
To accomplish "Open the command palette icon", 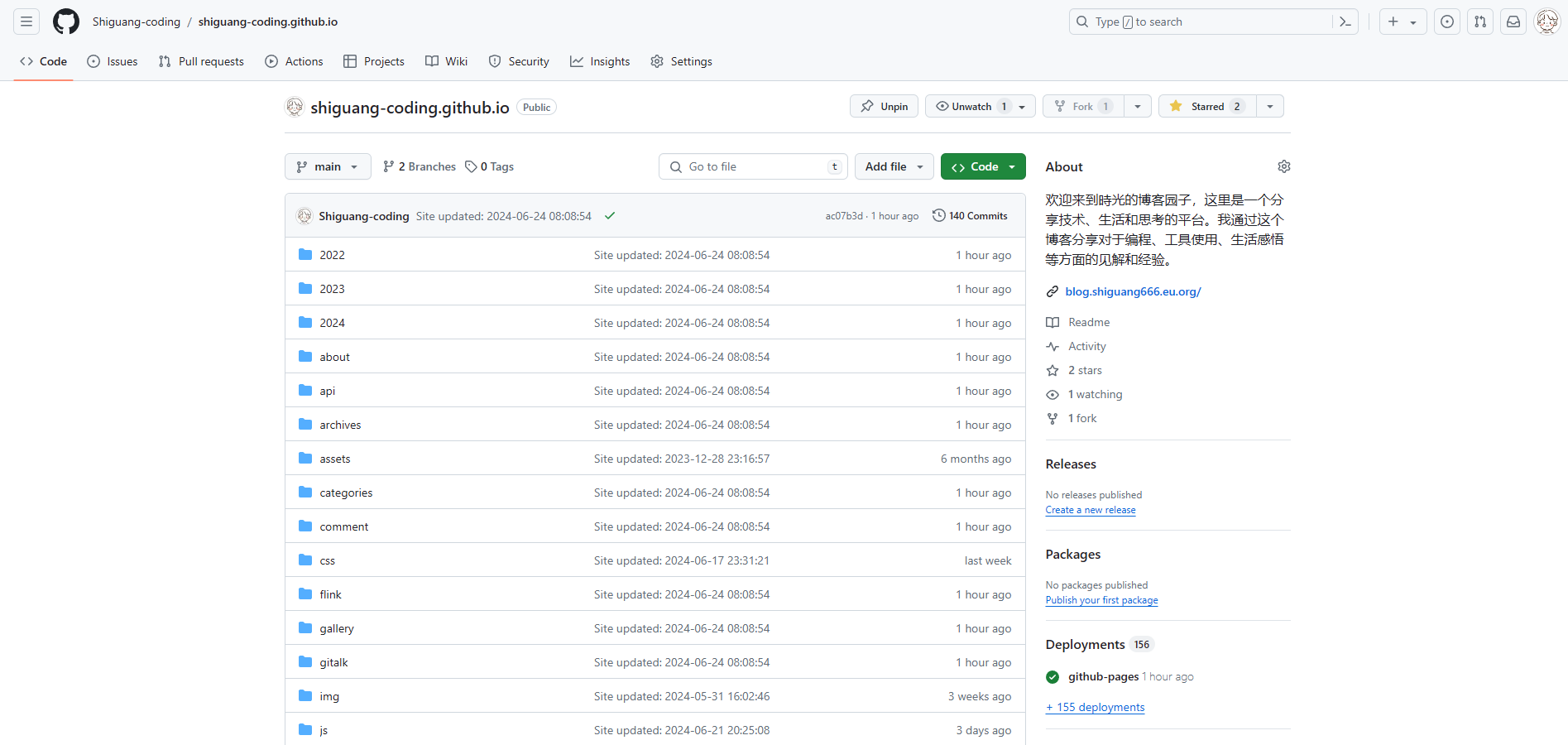I will (1345, 22).
